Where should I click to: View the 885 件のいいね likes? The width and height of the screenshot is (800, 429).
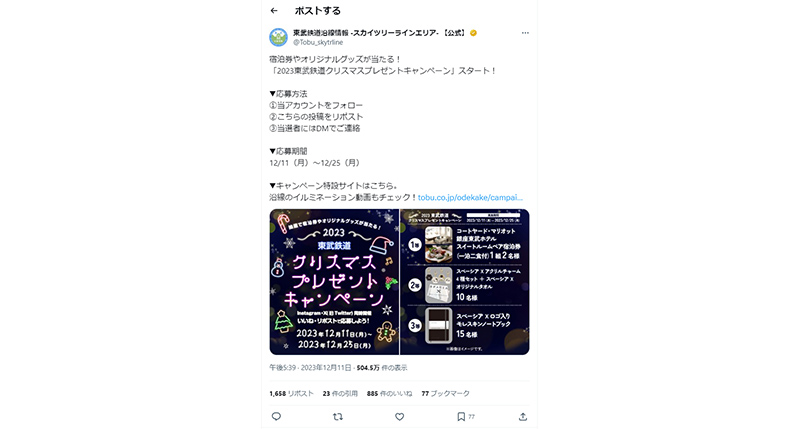[x=389, y=394]
